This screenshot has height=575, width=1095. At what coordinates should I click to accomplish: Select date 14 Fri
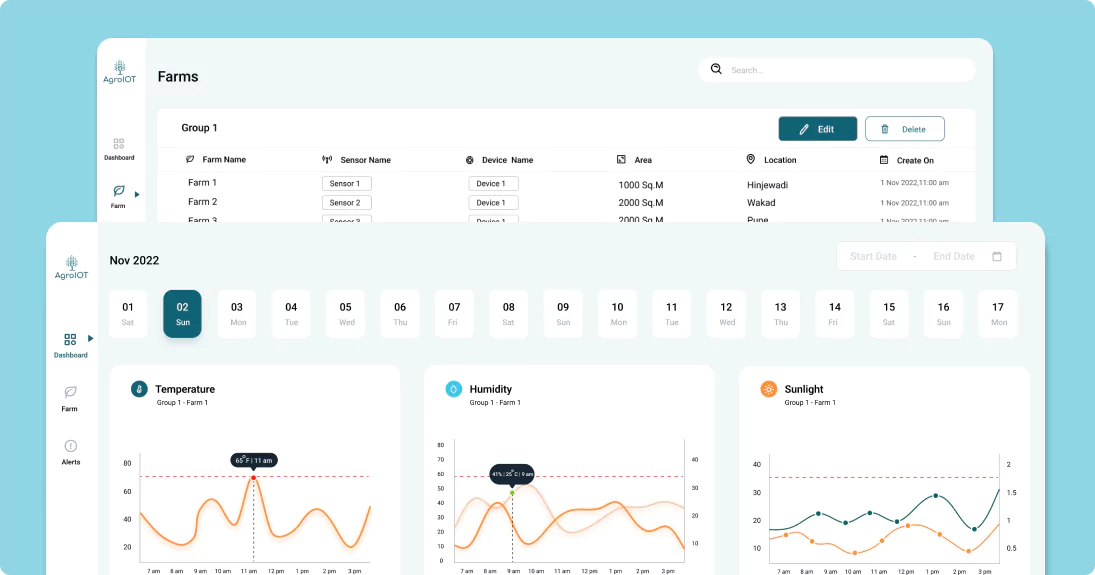835,314
